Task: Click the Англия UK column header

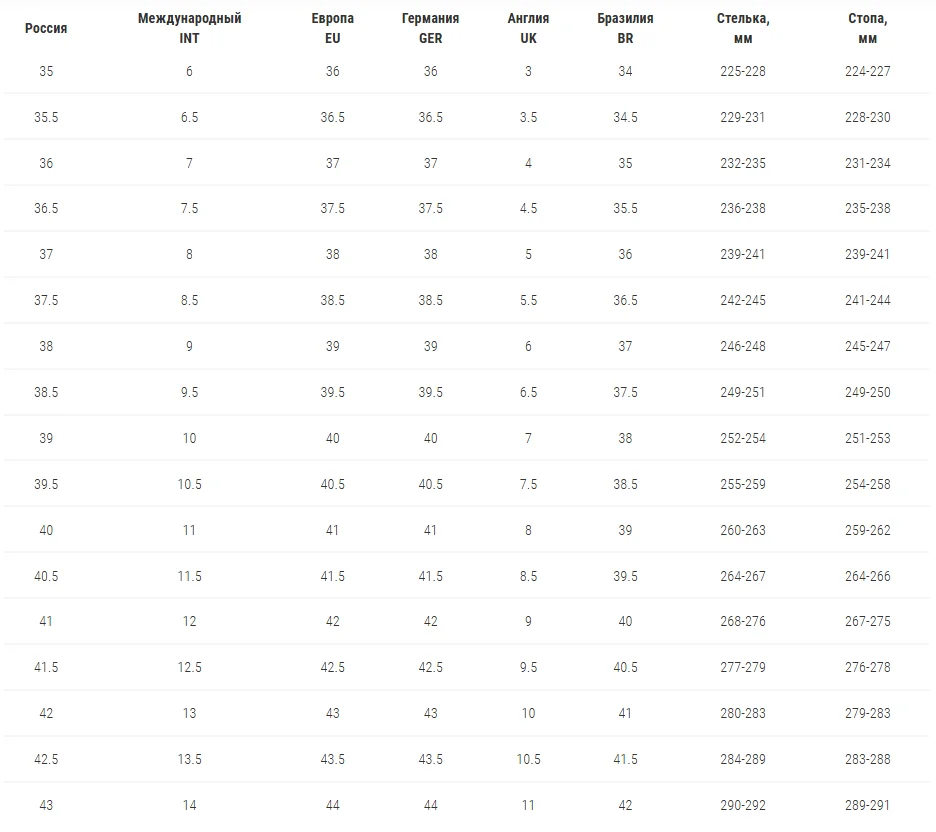Action: pyautogui.click(x=528, y=29)
